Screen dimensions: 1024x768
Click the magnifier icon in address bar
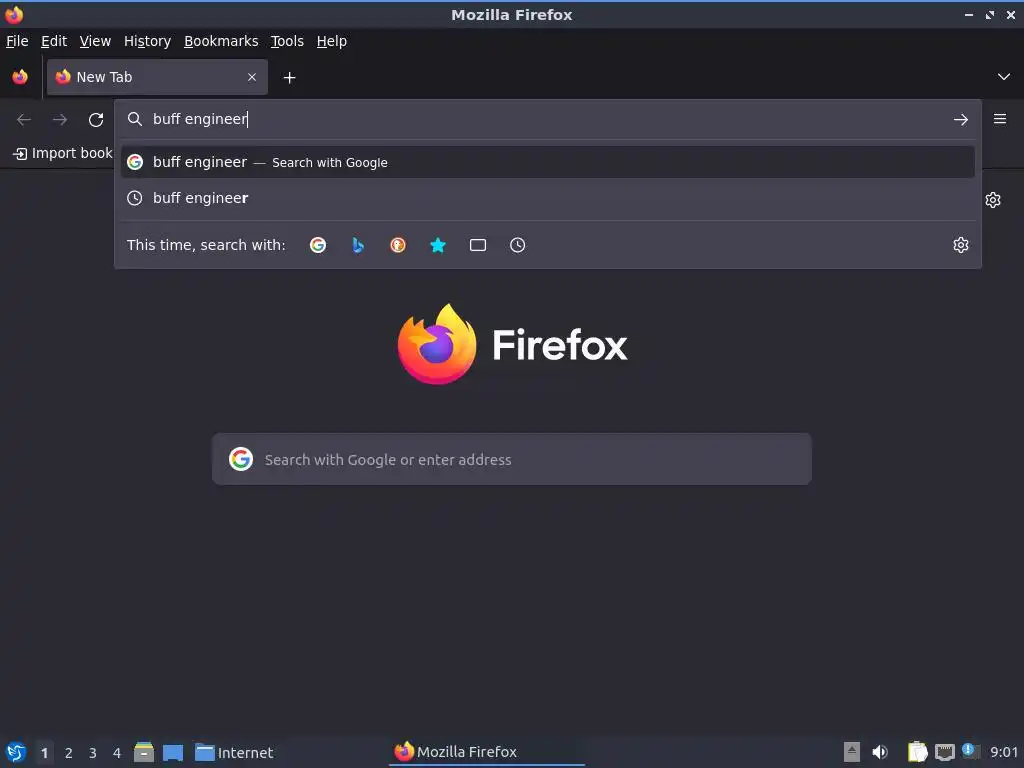click(135, 119)
